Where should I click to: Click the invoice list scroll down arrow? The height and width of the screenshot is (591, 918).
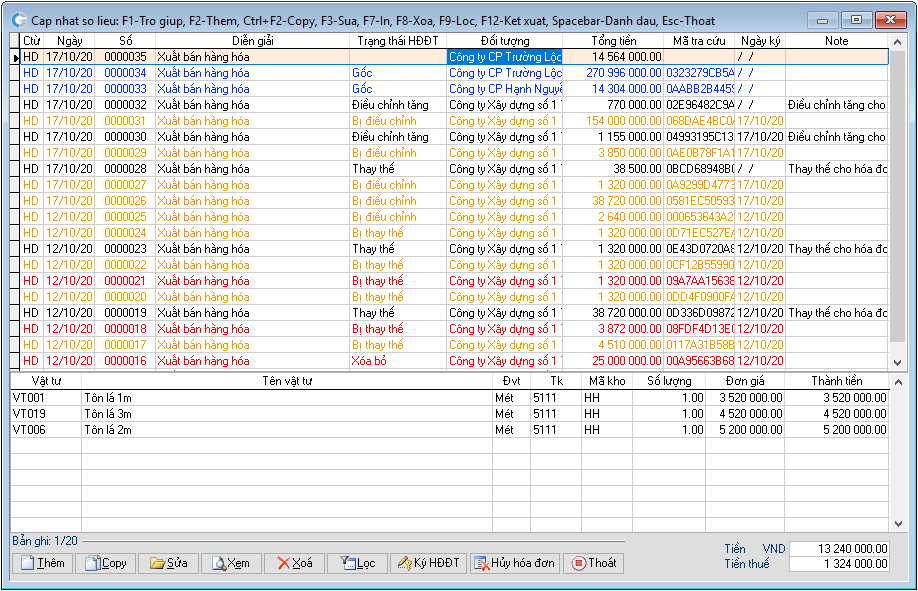898,363
